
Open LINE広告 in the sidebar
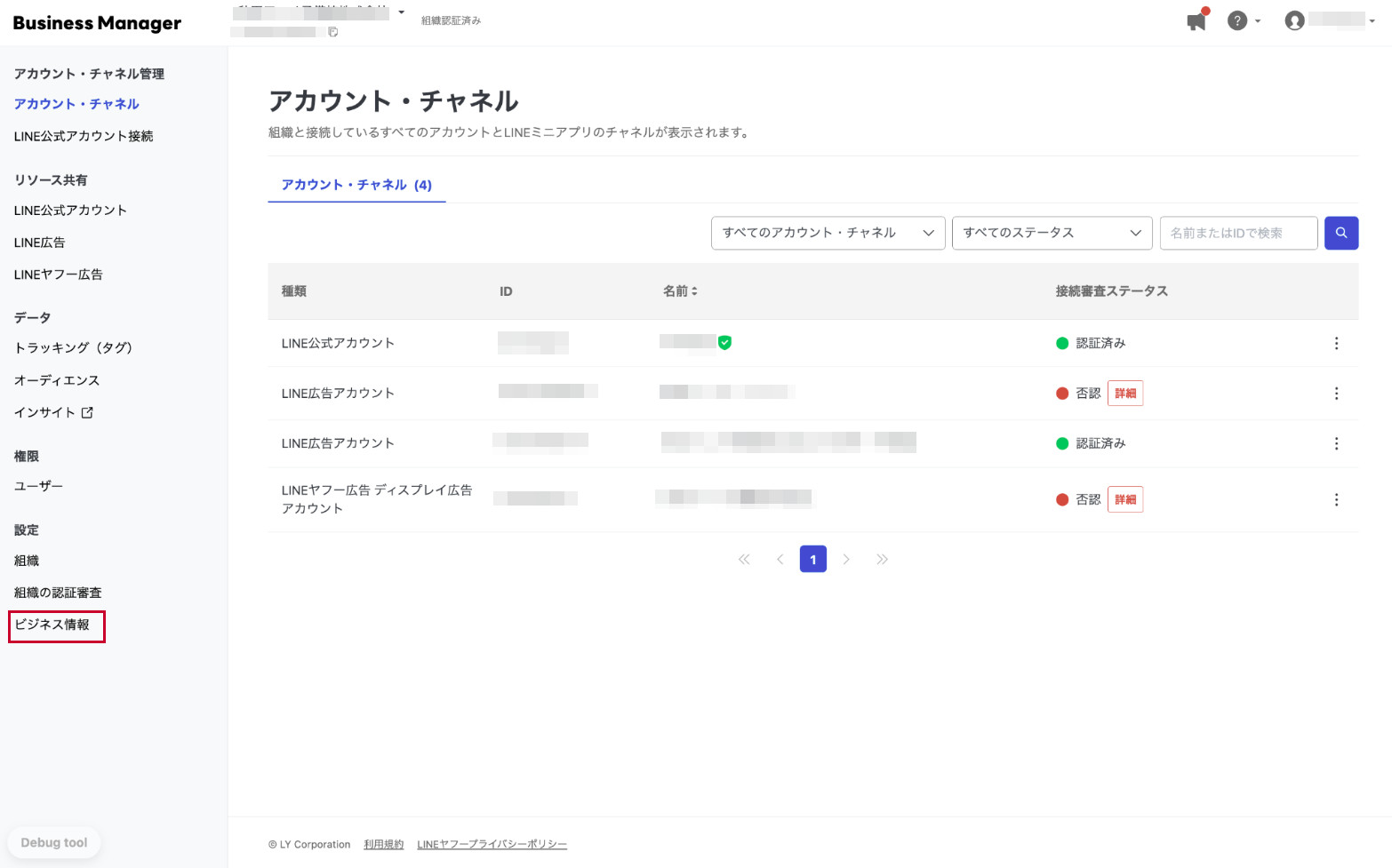pos(39,243)
